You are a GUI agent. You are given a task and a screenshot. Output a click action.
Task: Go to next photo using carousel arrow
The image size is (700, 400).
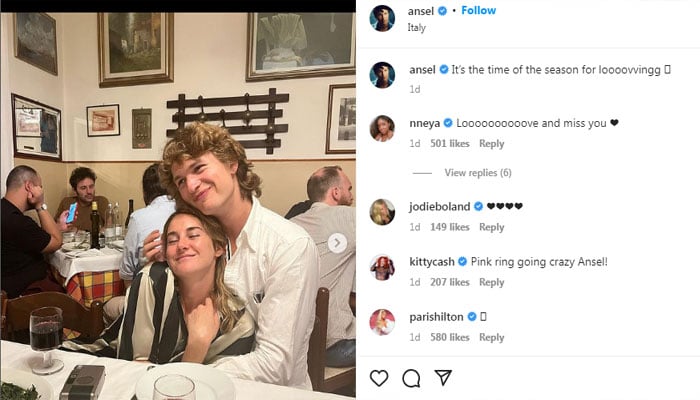338,242
